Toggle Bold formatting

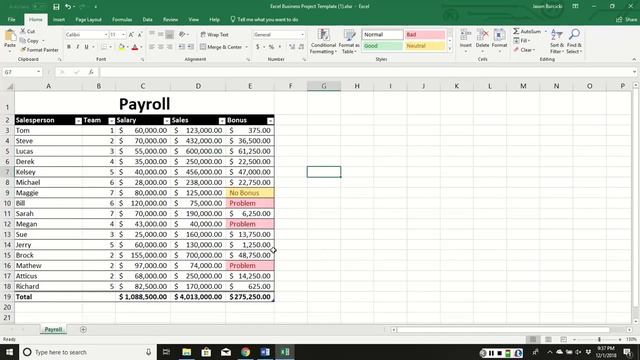(69, 47)
